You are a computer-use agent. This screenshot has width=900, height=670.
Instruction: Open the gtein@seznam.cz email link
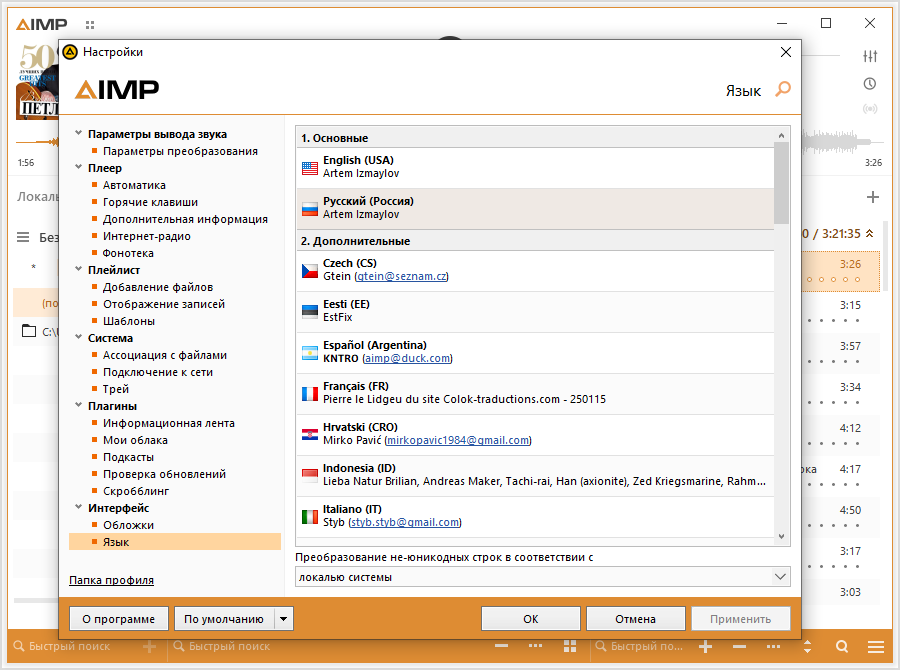point(401,276)
